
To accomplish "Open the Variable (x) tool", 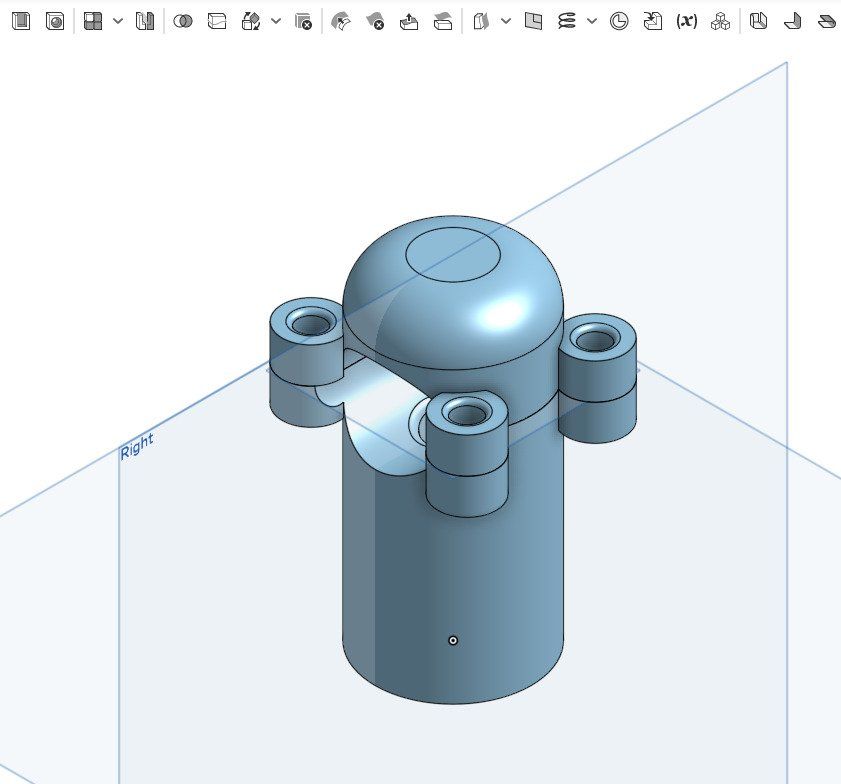I will 685,20.
